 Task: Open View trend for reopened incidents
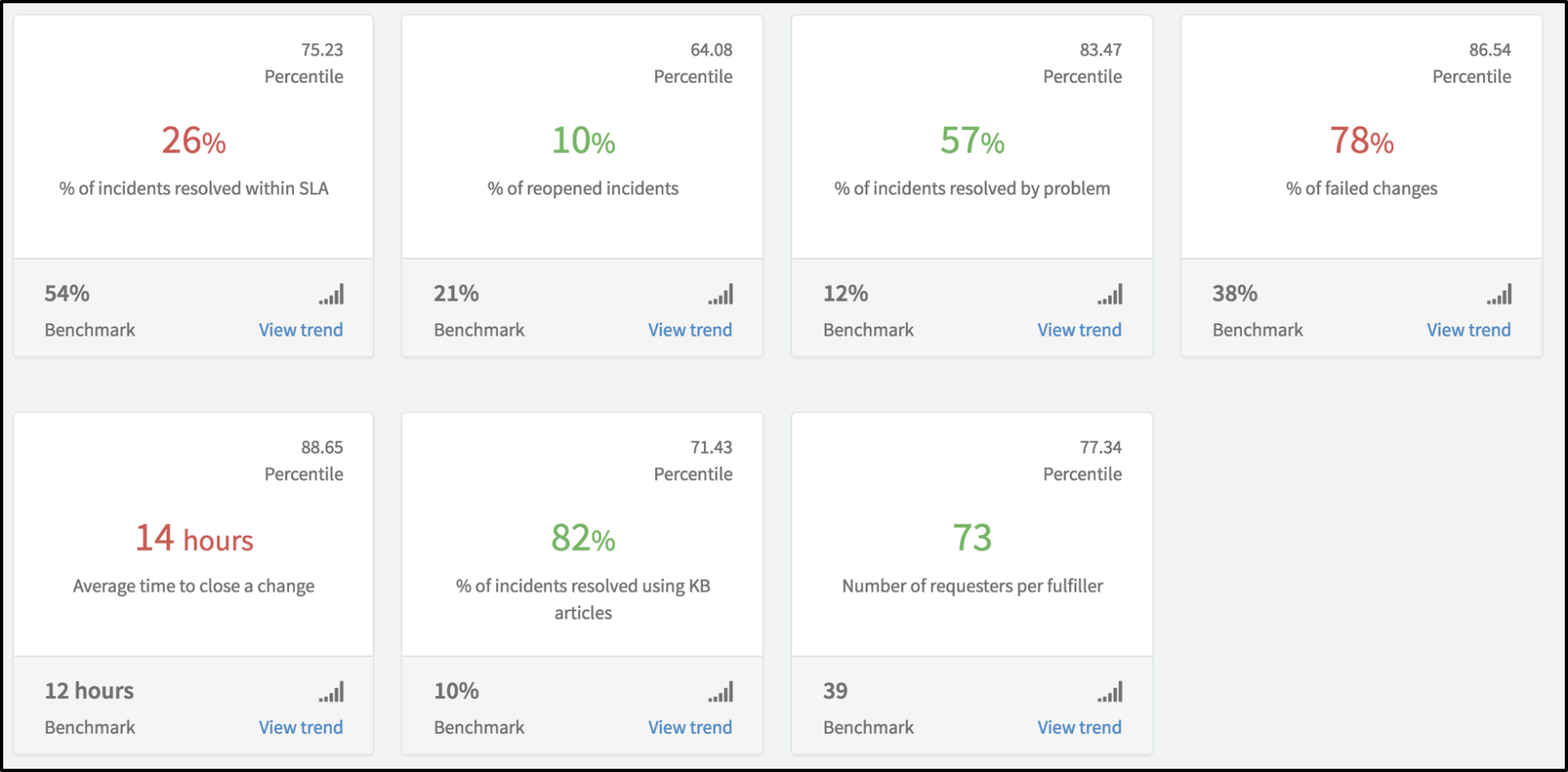point(690,329)
